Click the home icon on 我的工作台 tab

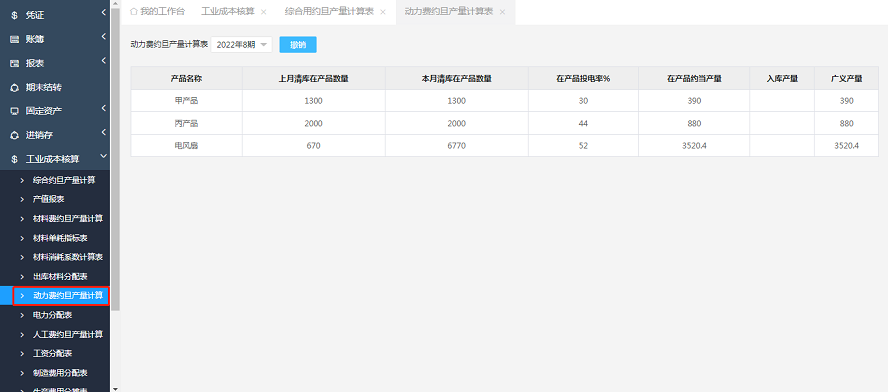tap(134, 11)
